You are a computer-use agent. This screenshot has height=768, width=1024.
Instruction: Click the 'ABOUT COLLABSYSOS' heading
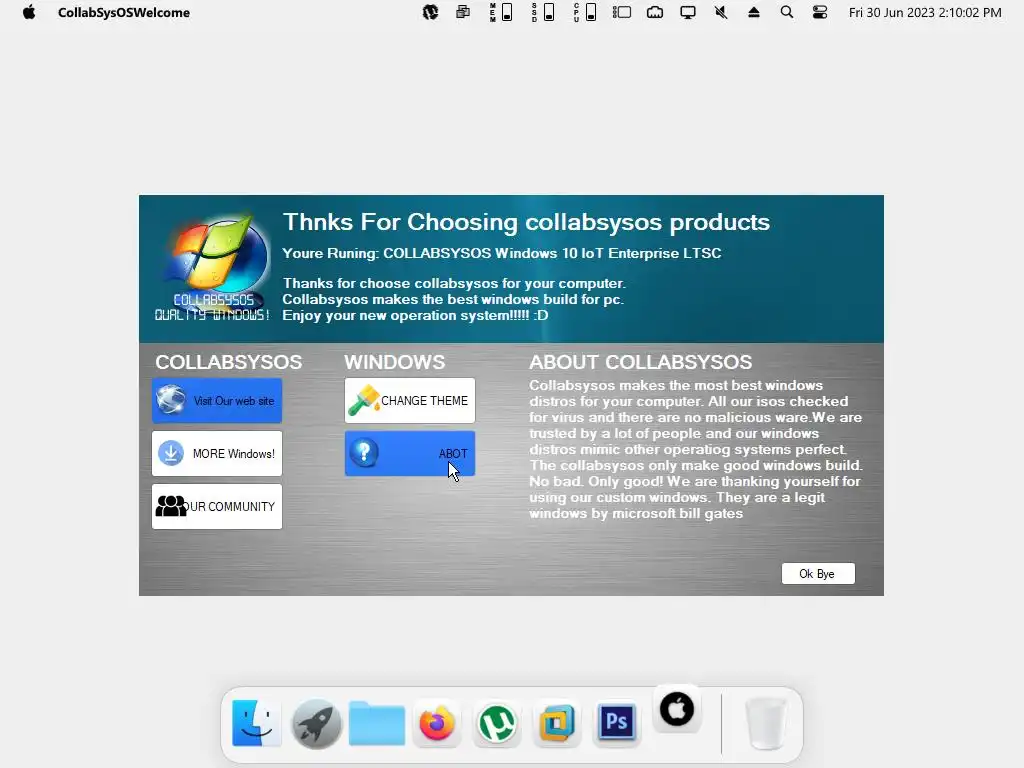[x=641, y=362]
